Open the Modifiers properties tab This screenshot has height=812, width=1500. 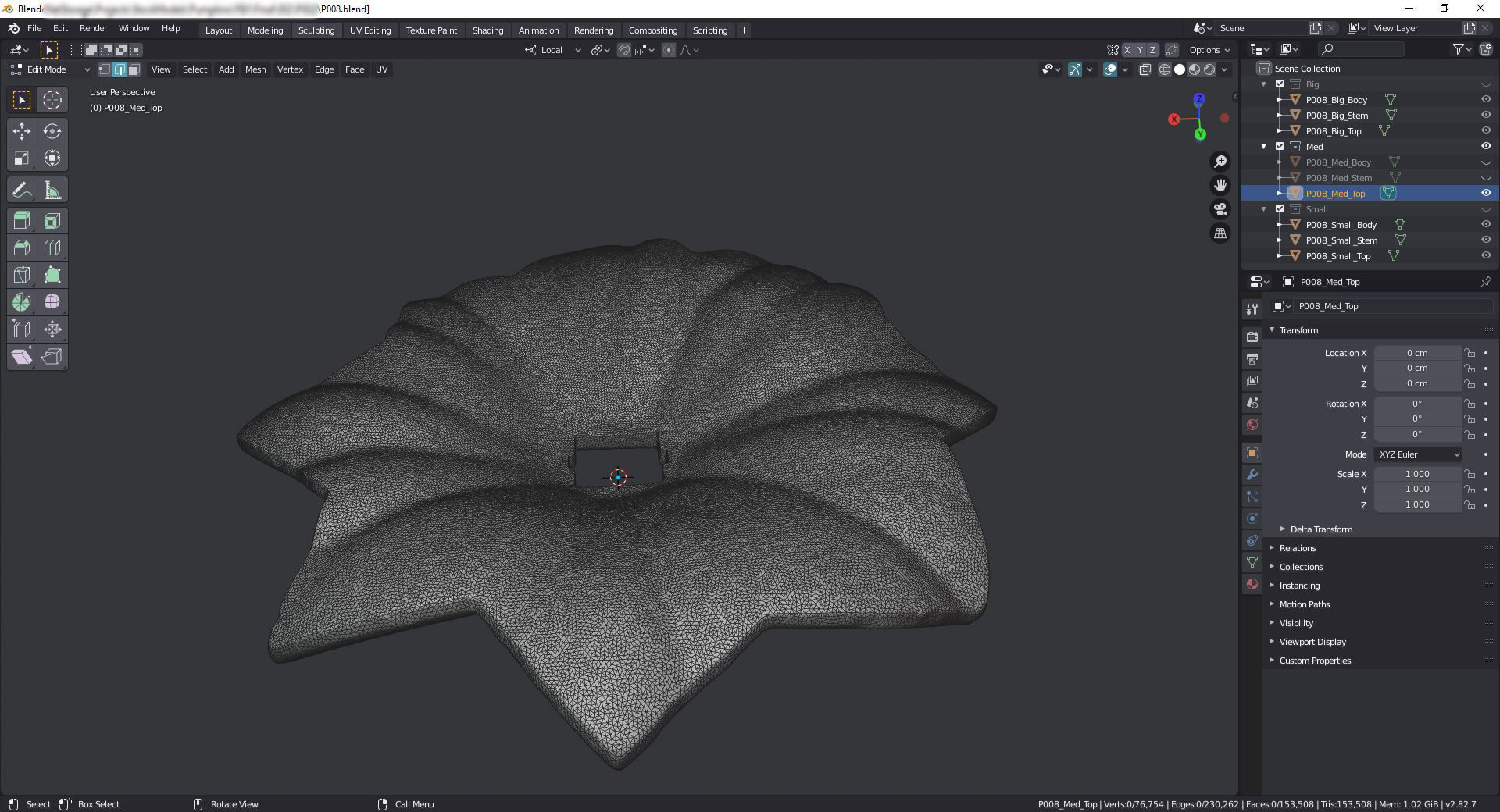click(1252, 475)
